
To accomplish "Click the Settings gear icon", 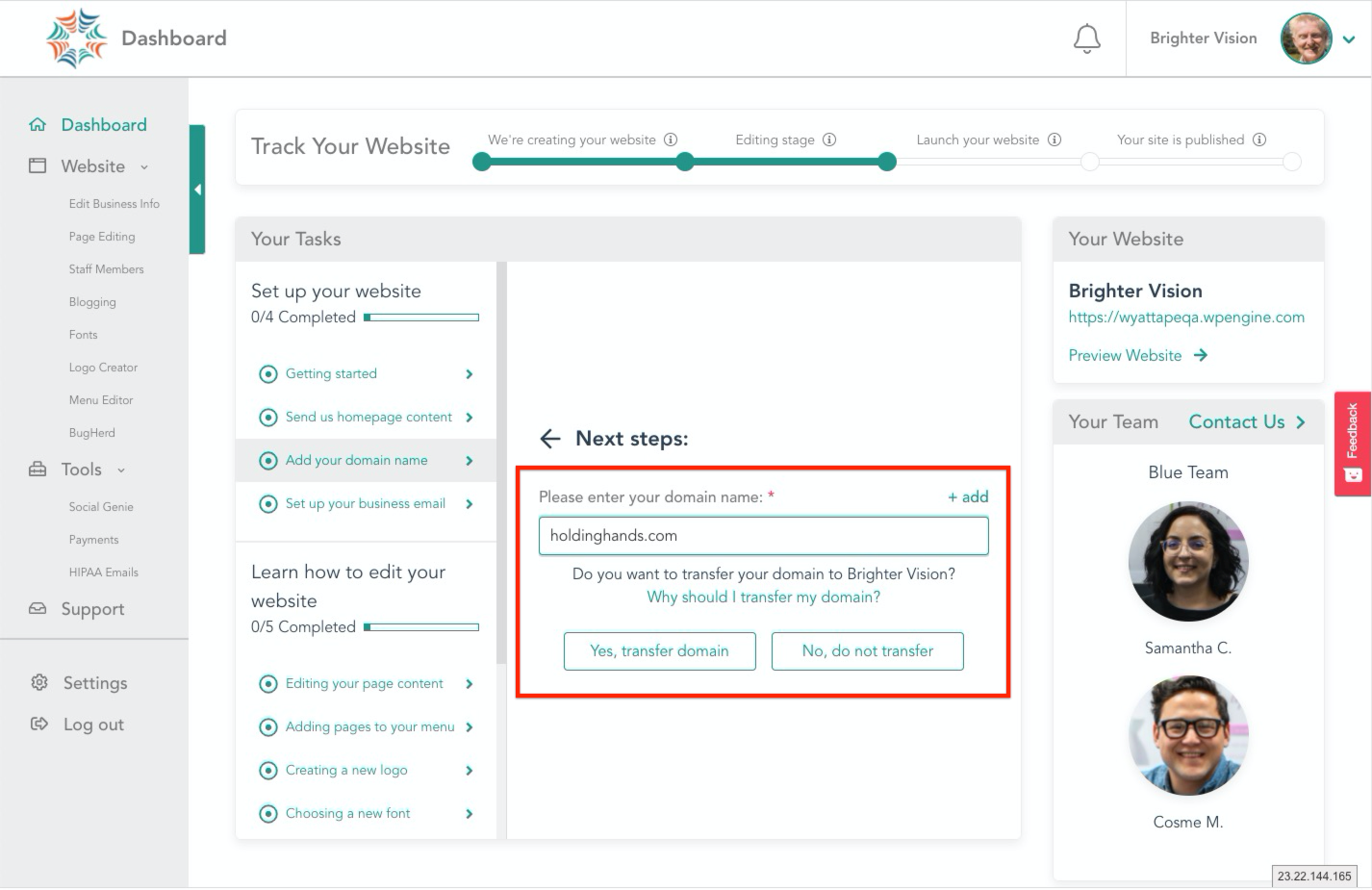I will (38, 682).
